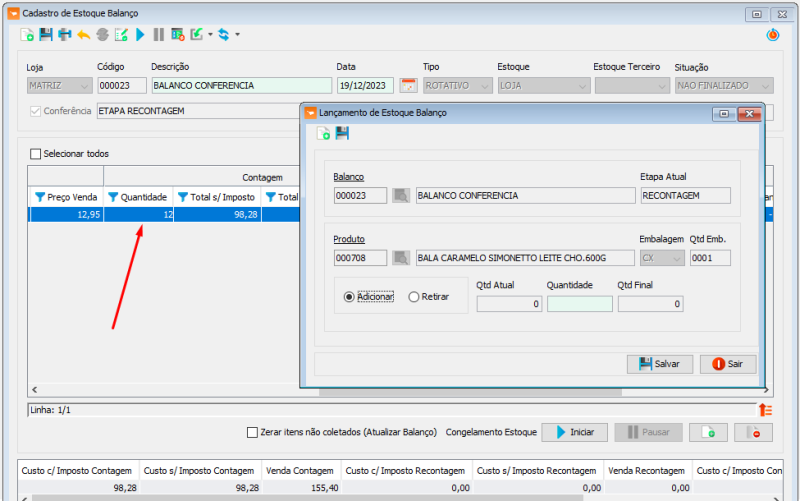Click the Iniciar congelamento button

(x=575, y=432)
